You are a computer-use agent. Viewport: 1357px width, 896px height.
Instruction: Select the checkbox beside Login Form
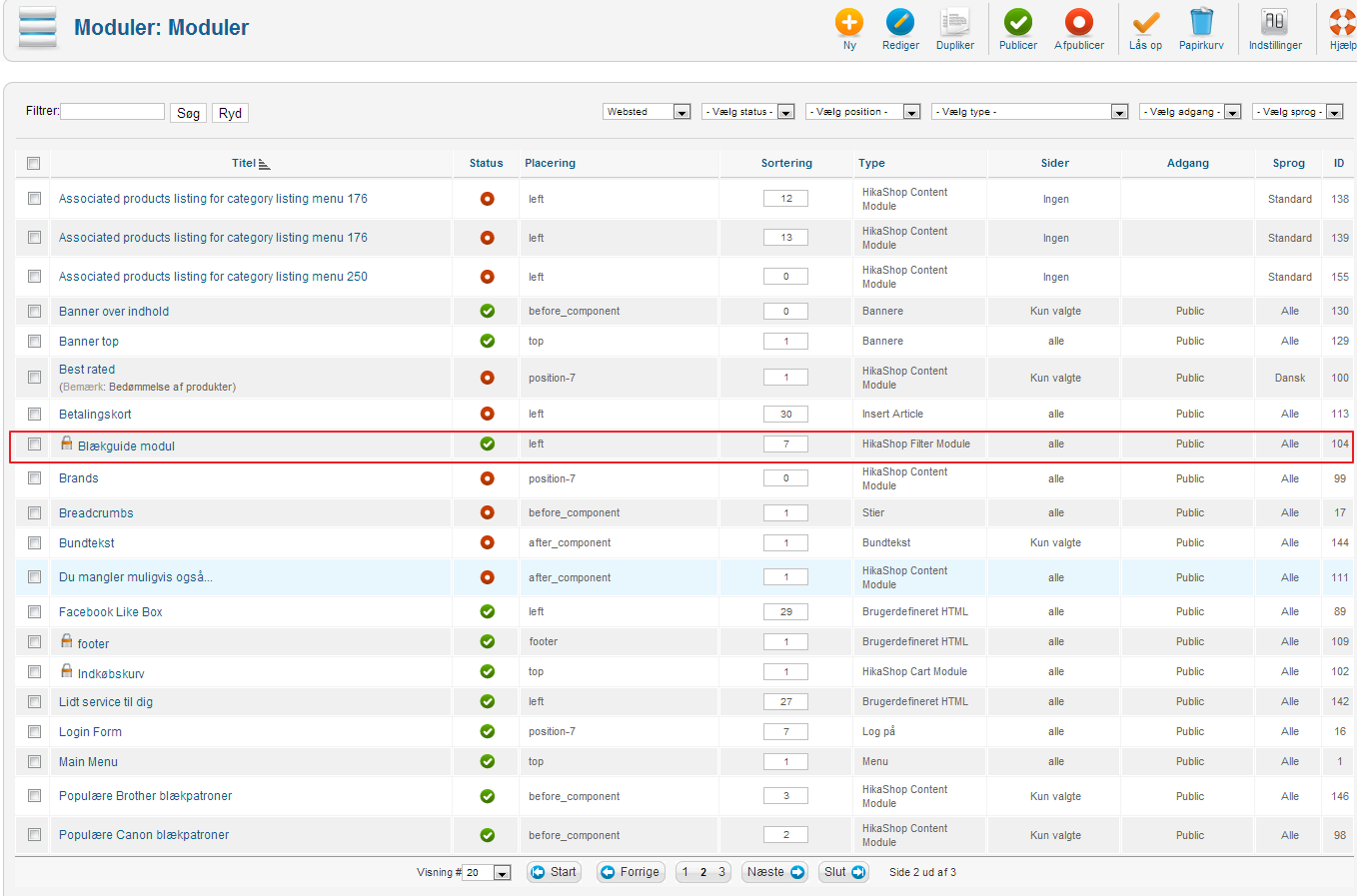34,731
